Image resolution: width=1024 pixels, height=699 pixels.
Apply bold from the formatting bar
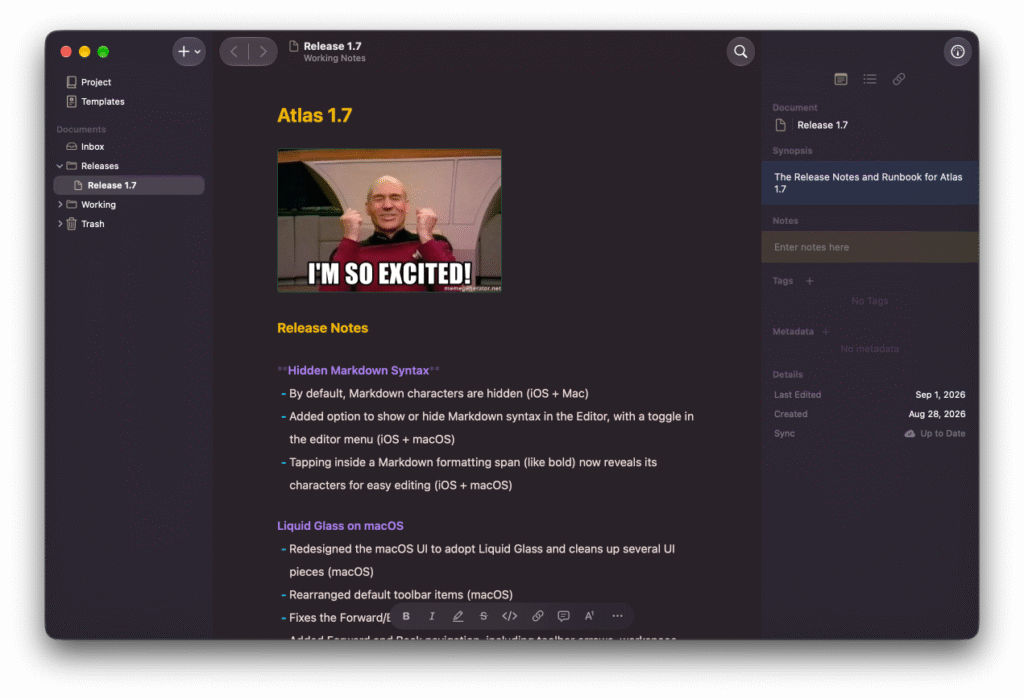coord(406,616)
